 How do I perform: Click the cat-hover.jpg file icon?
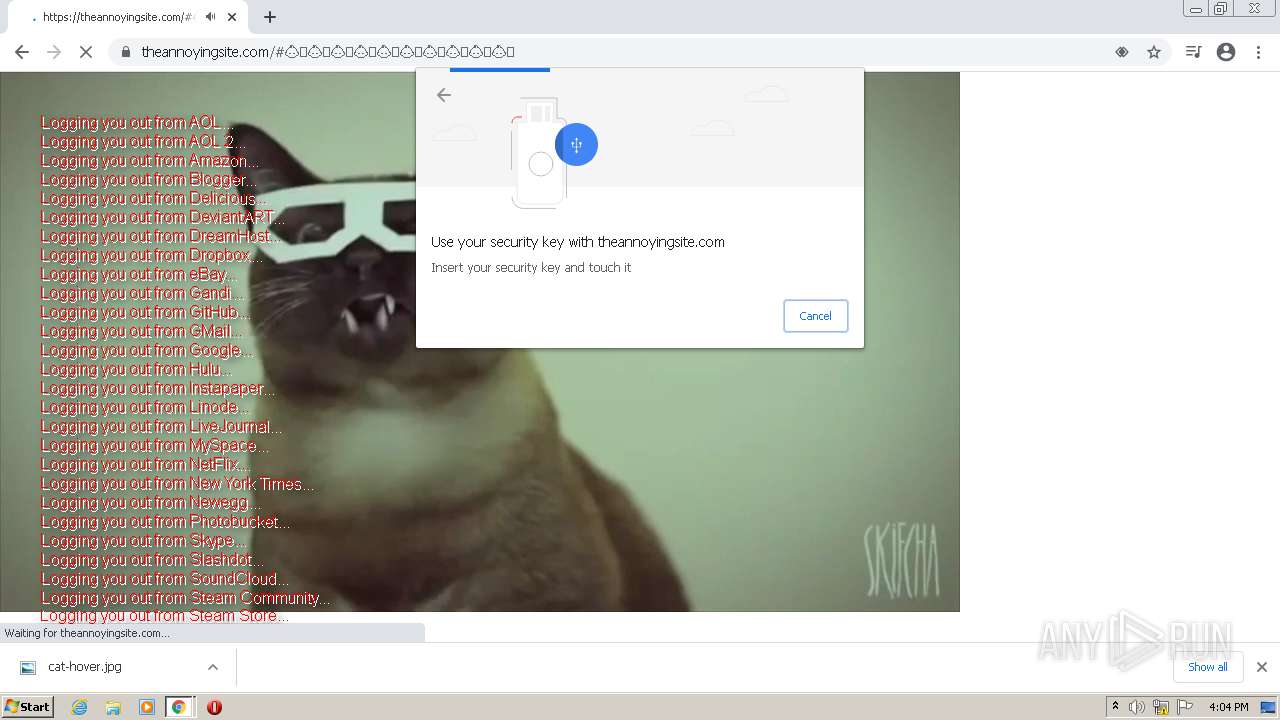[x=28, y=667]
